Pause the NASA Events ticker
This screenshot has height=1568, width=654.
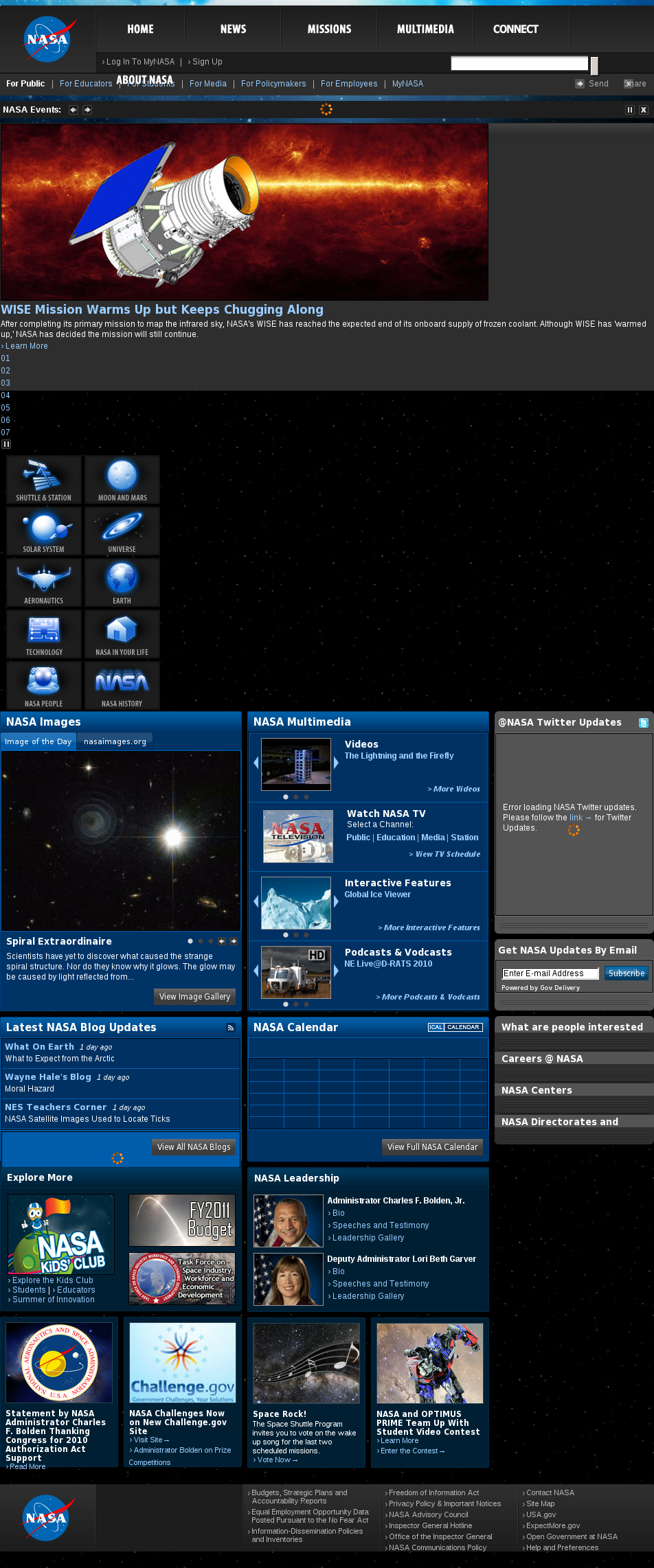click(x=630, y=110)
